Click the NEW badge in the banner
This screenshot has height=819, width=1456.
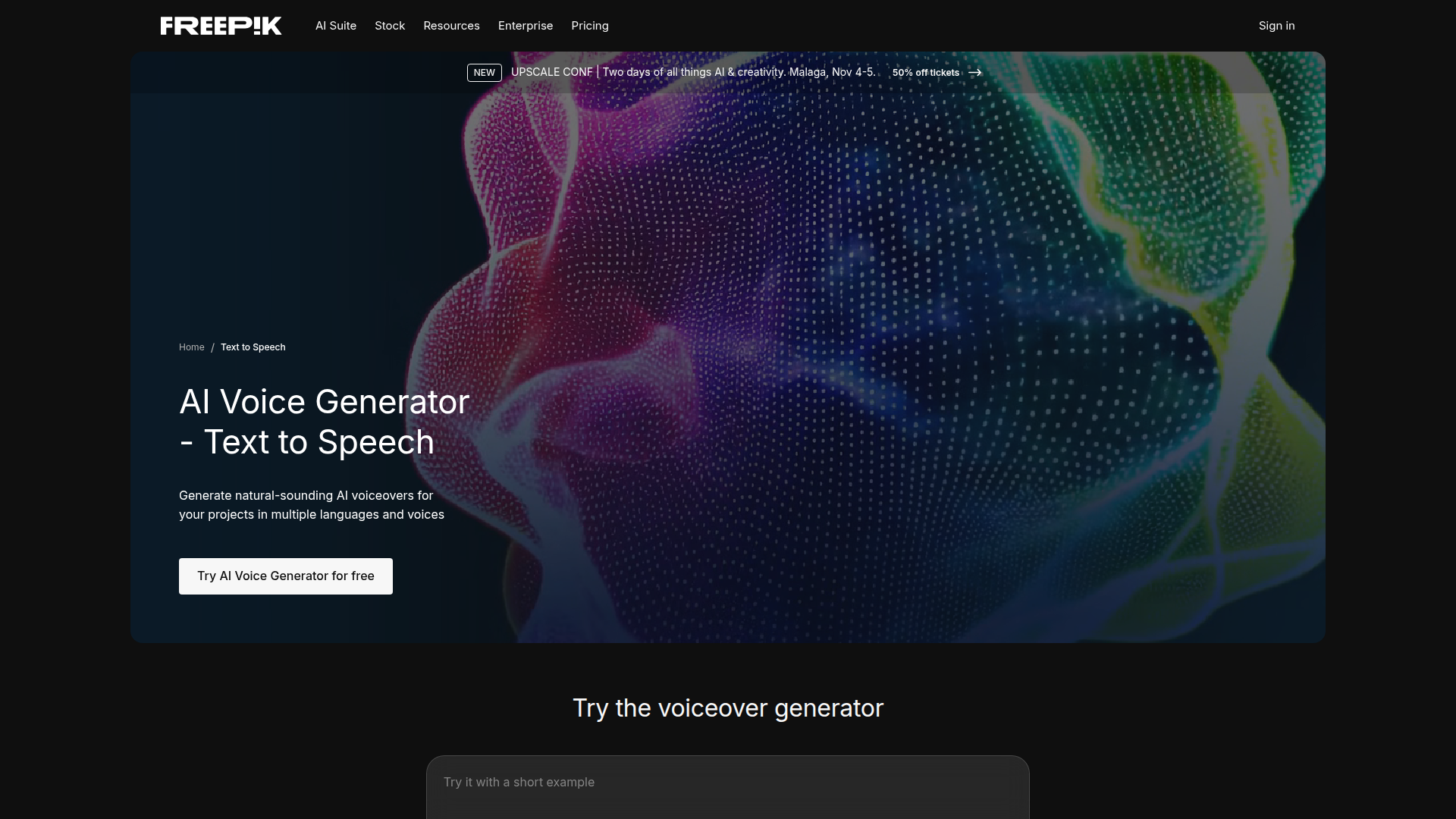[x=484, y=73]
